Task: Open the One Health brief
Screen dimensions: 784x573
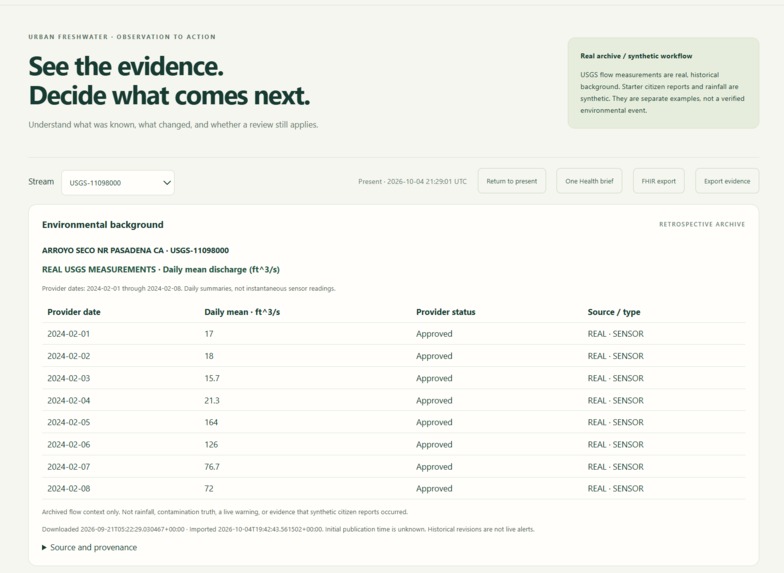Action: click(x=589, y=181)
